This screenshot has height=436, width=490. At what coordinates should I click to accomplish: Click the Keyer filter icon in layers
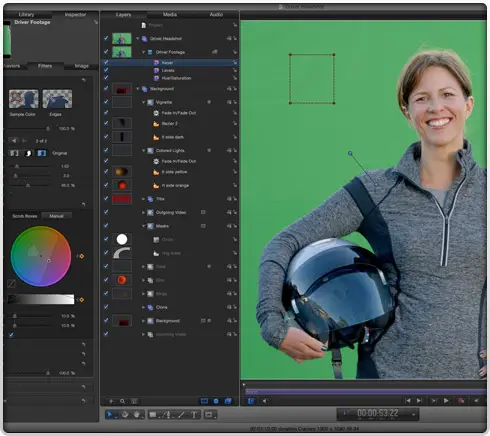coord(156,63)
